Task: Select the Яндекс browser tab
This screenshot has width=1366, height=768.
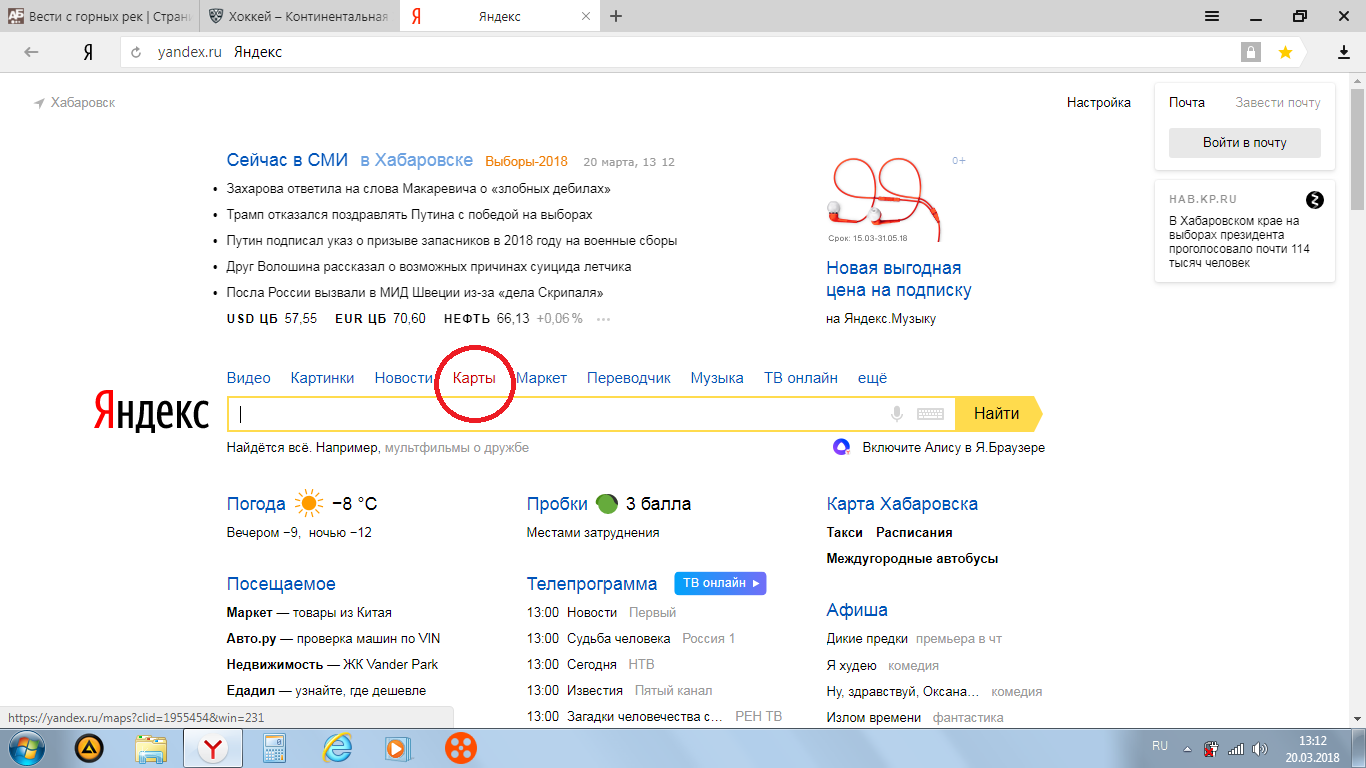Action: click(x=500, y=16)
